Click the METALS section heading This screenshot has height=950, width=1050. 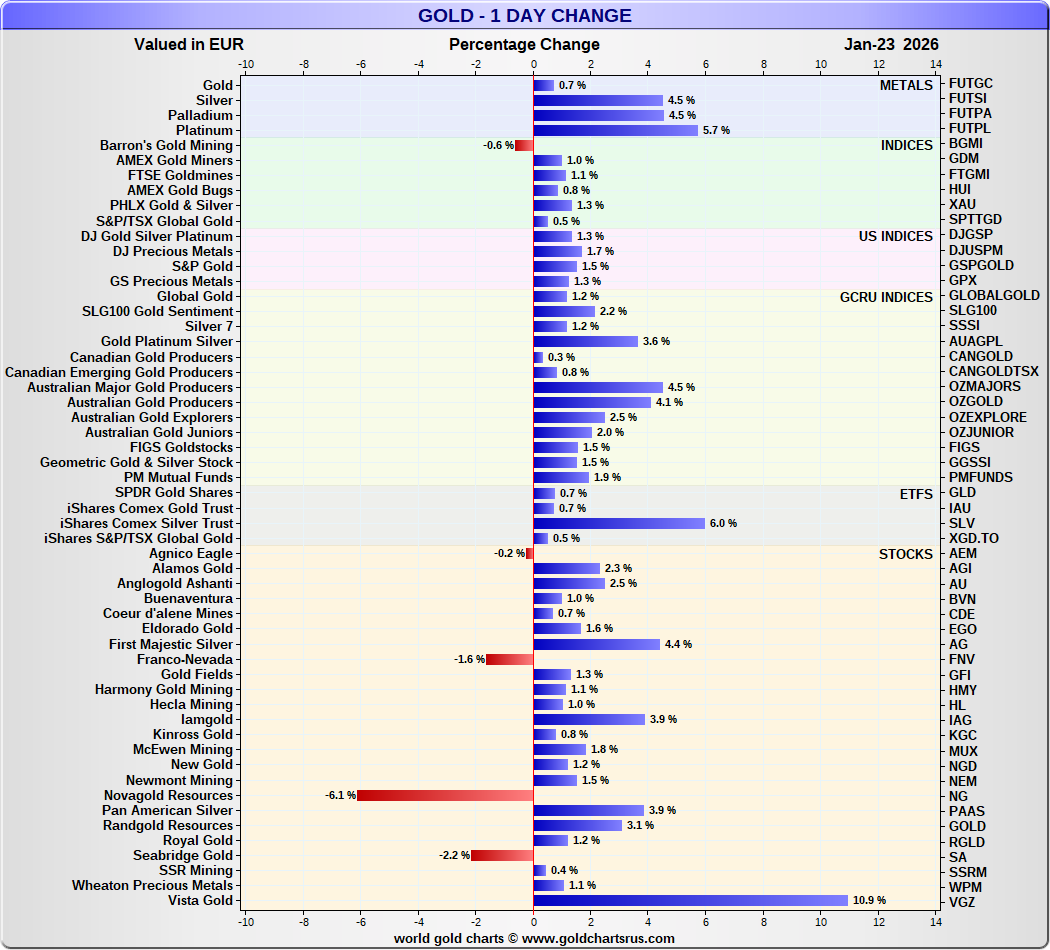[x=906, y=85]
